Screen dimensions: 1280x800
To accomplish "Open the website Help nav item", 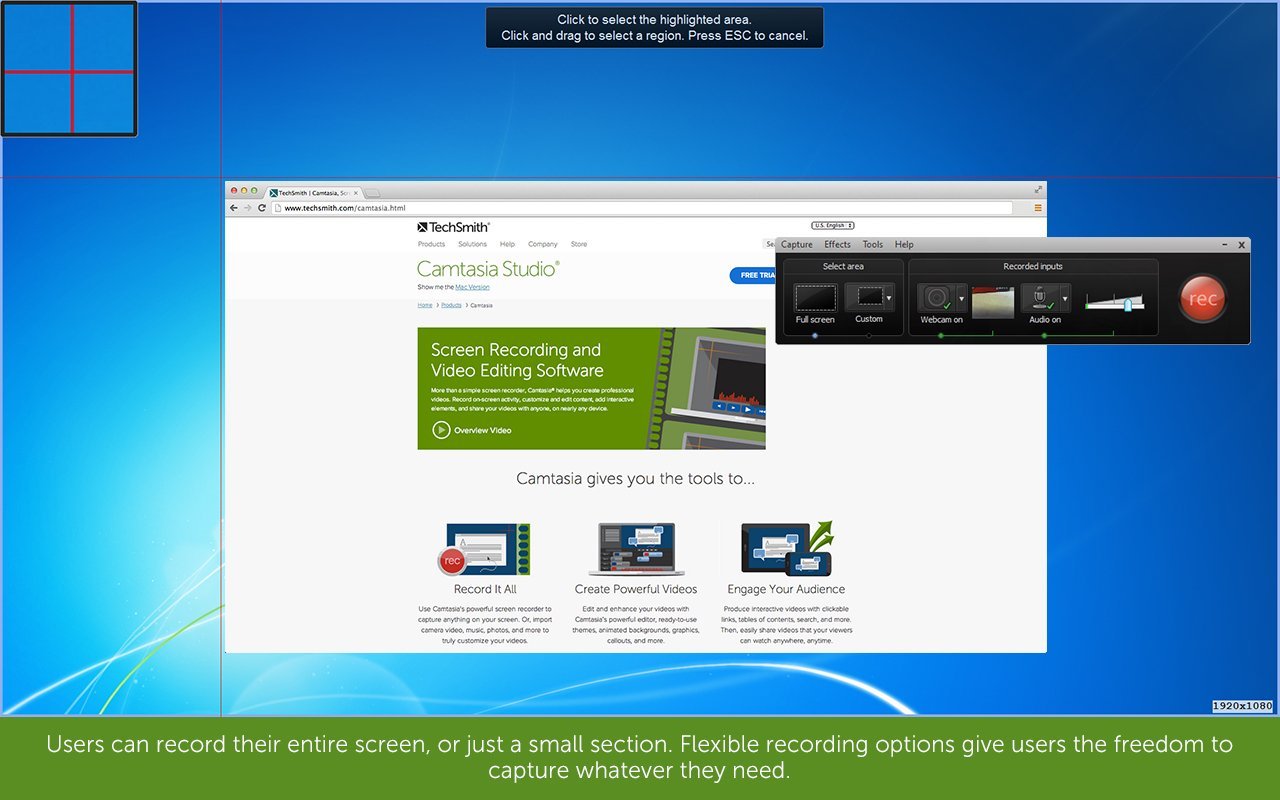I will tap(507, 244).
